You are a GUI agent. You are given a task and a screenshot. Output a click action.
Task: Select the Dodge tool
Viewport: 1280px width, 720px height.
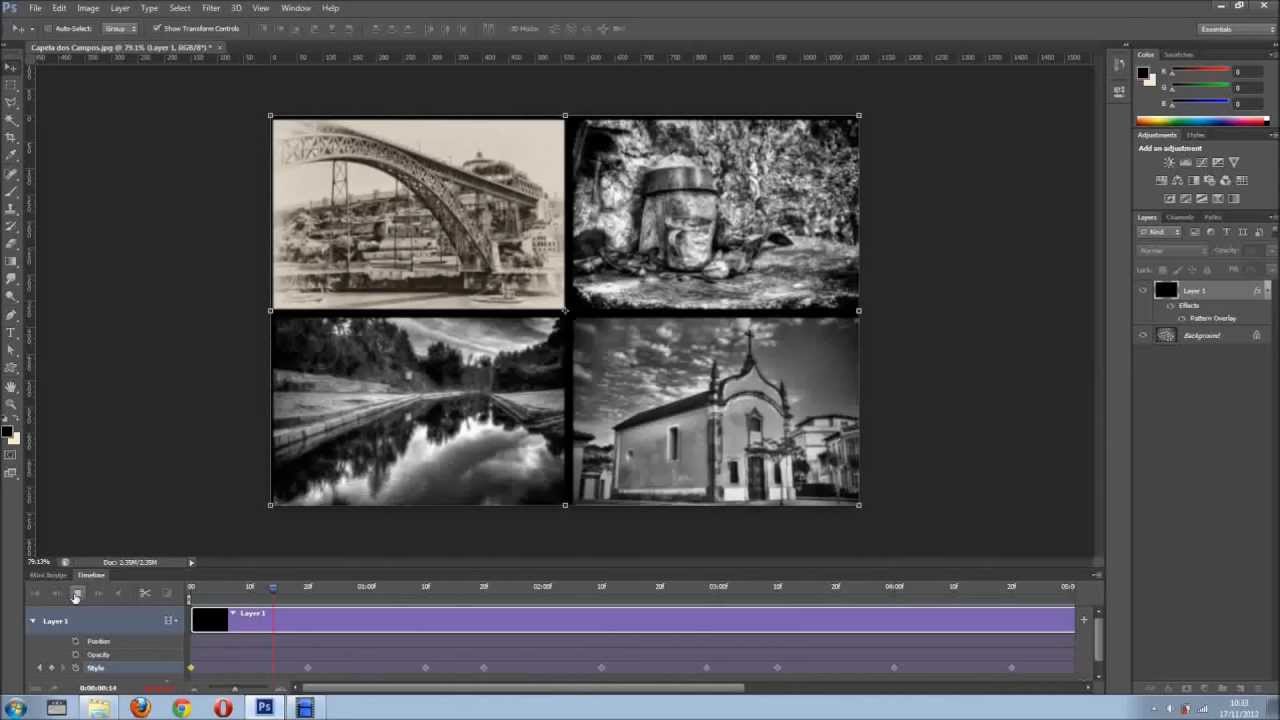pos(11,296)
